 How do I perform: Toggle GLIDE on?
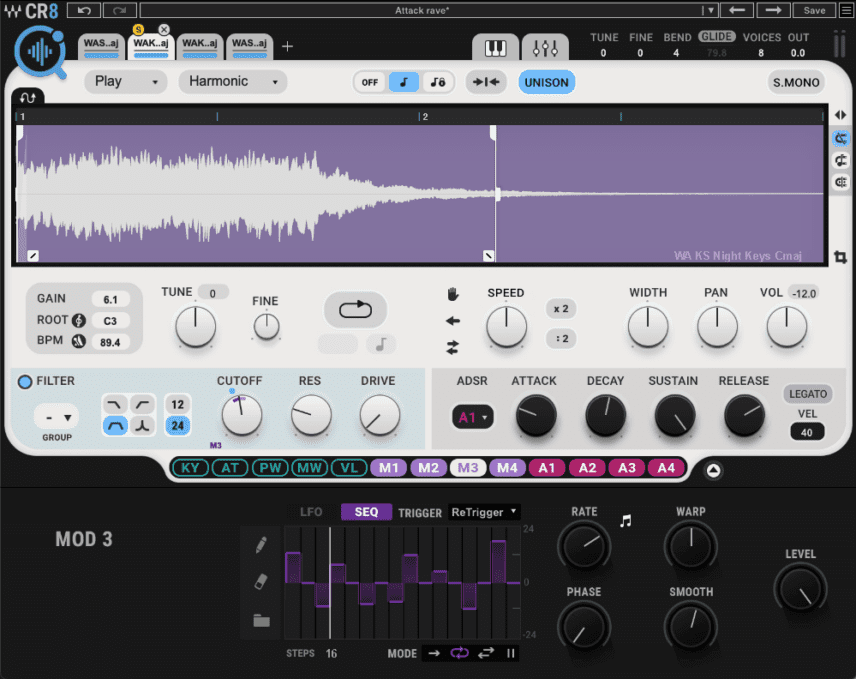pos(716,37)
